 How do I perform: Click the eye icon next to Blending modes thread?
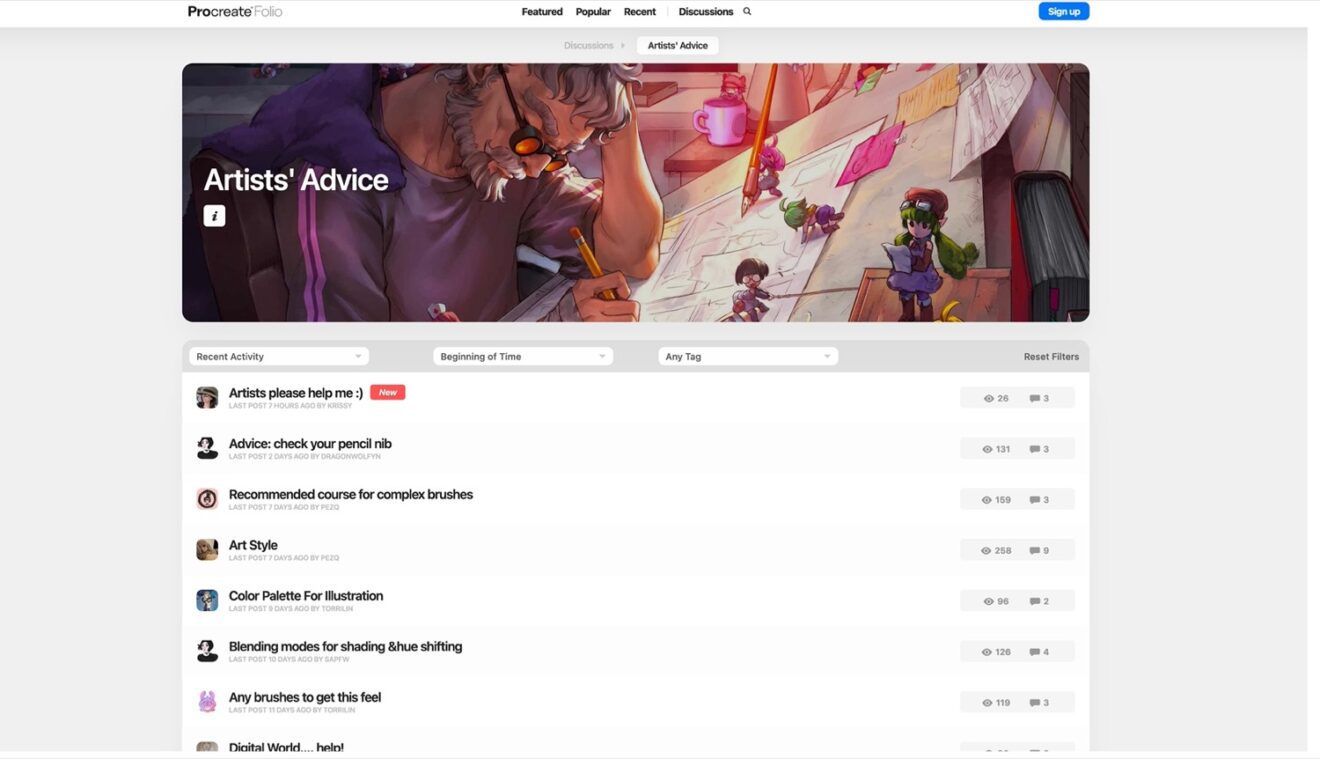coord(987,651)
